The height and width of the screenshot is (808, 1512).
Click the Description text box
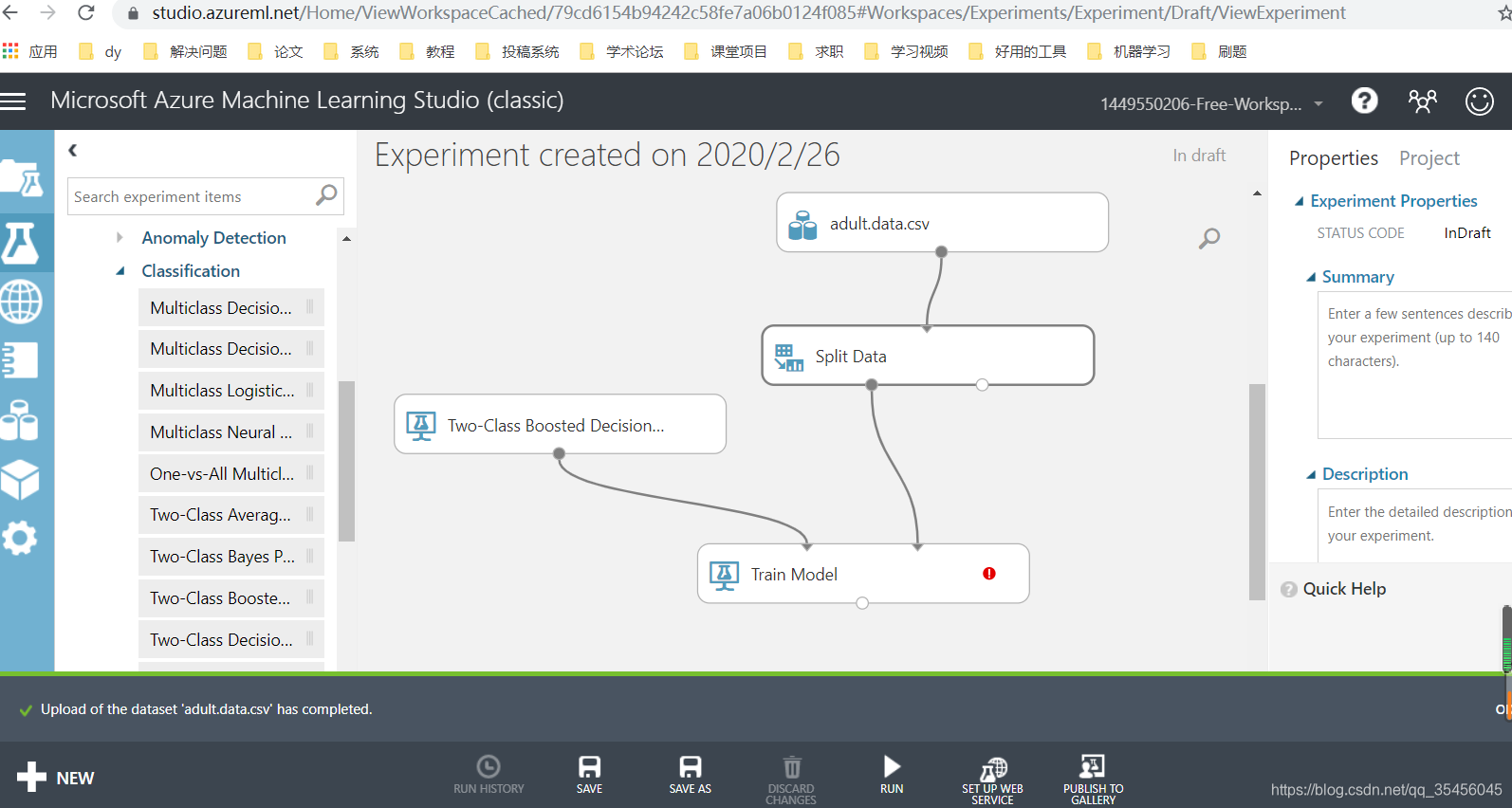[x=1414, y=527]
